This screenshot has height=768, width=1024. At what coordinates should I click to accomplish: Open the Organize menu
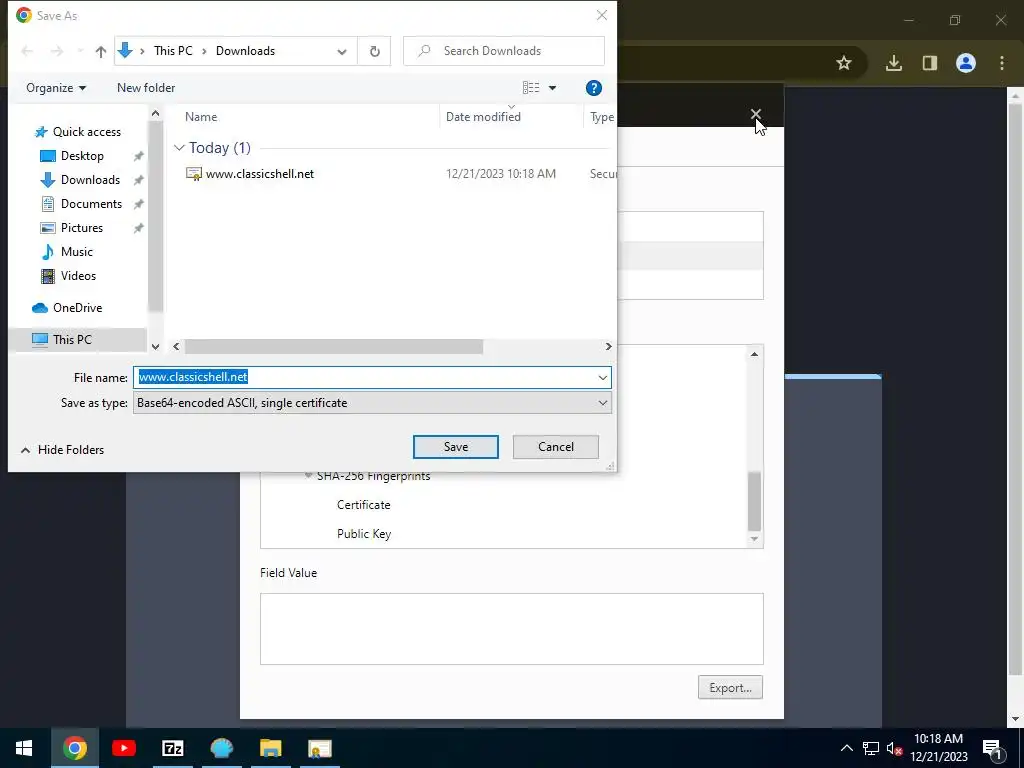(56, 88)
